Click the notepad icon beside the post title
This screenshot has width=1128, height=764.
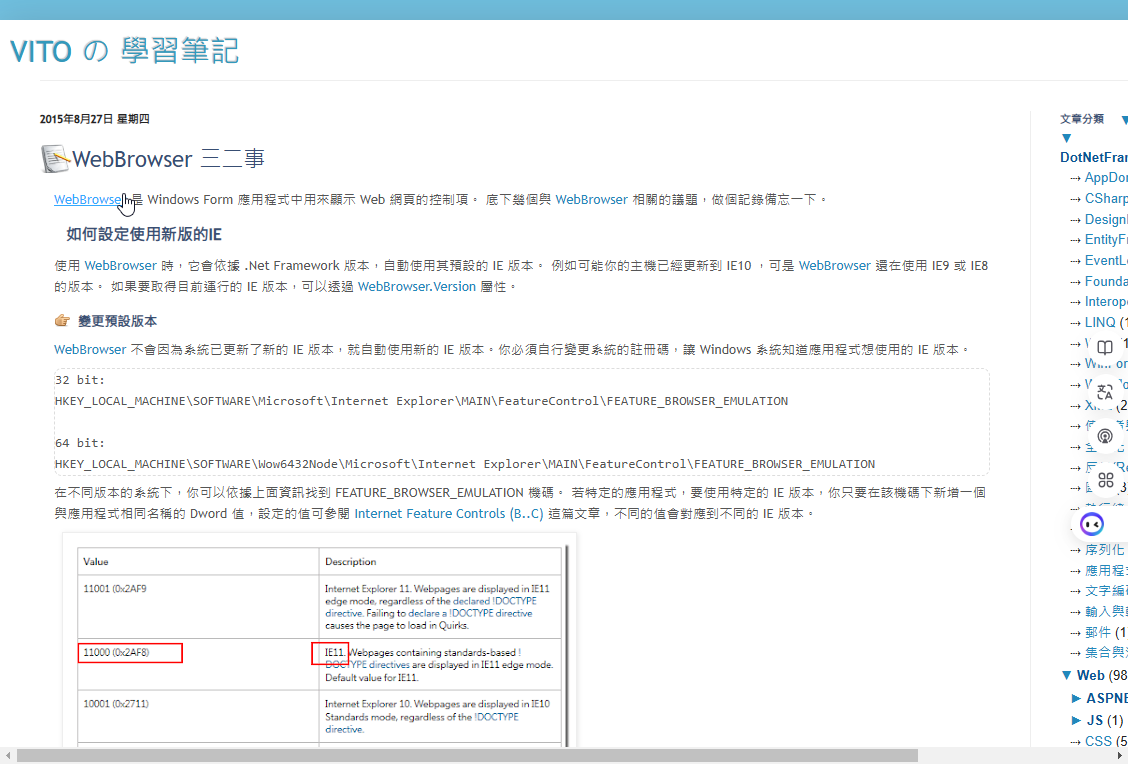pyautogui.click(x=55, y=159)
